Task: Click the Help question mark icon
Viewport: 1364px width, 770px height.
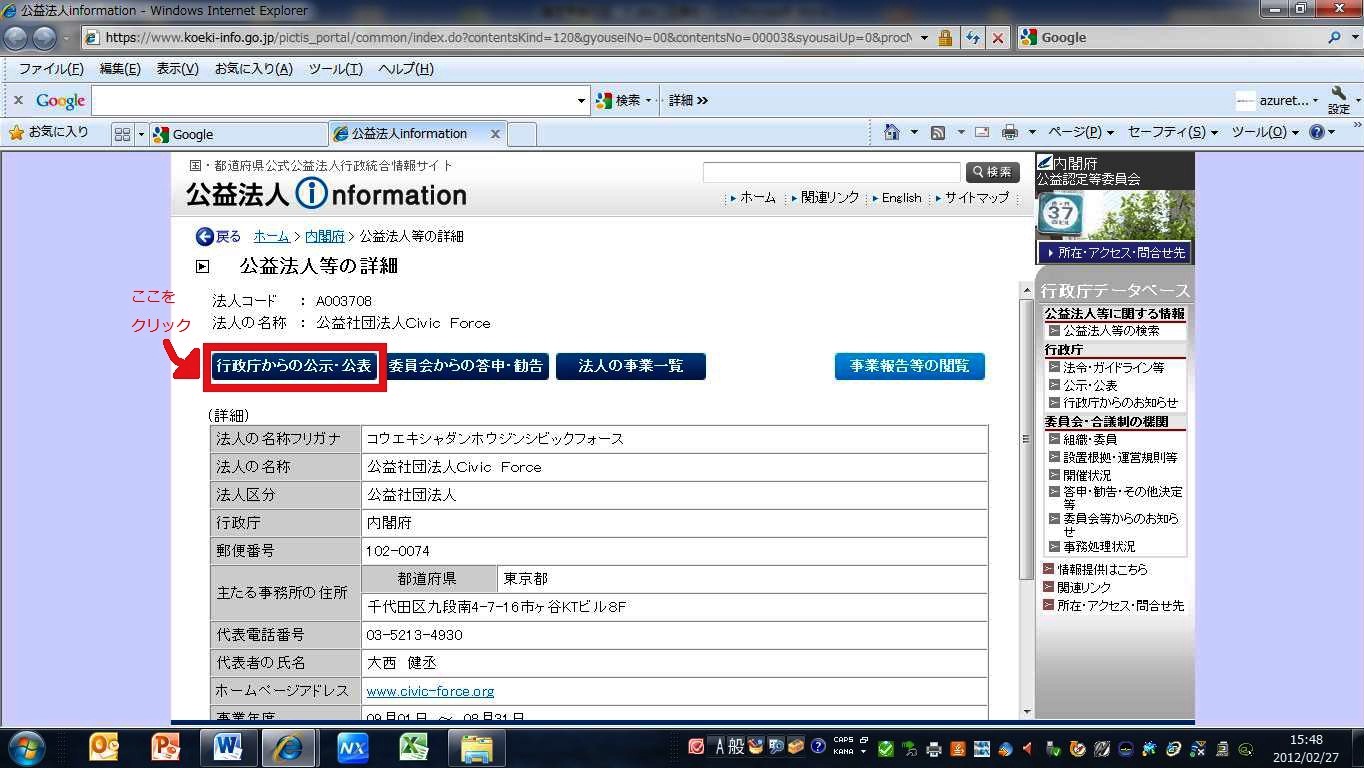Action: [1316, 132]
